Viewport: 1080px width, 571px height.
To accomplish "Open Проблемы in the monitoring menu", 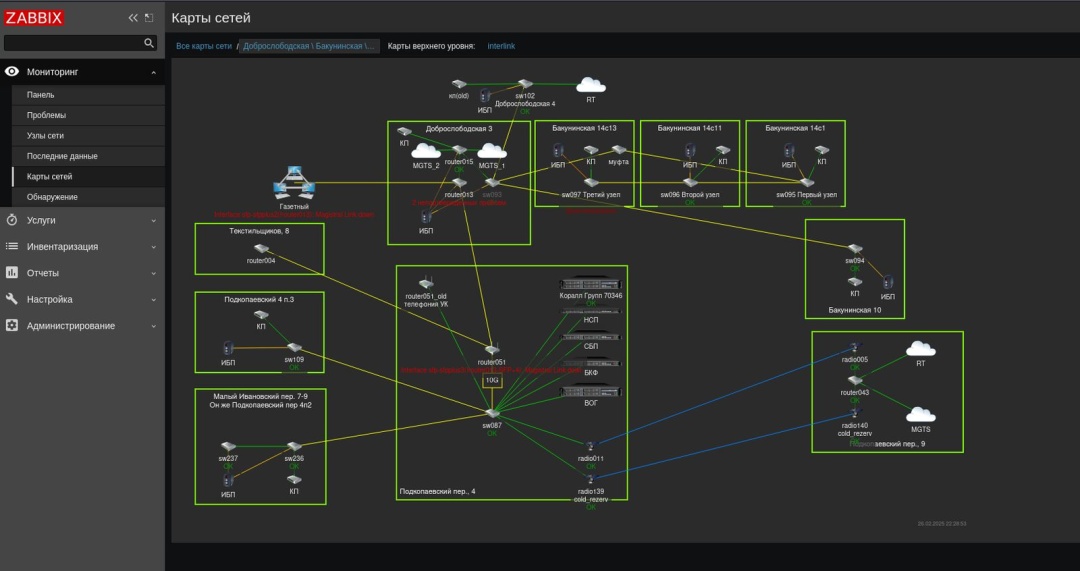I will click(46, 115).
